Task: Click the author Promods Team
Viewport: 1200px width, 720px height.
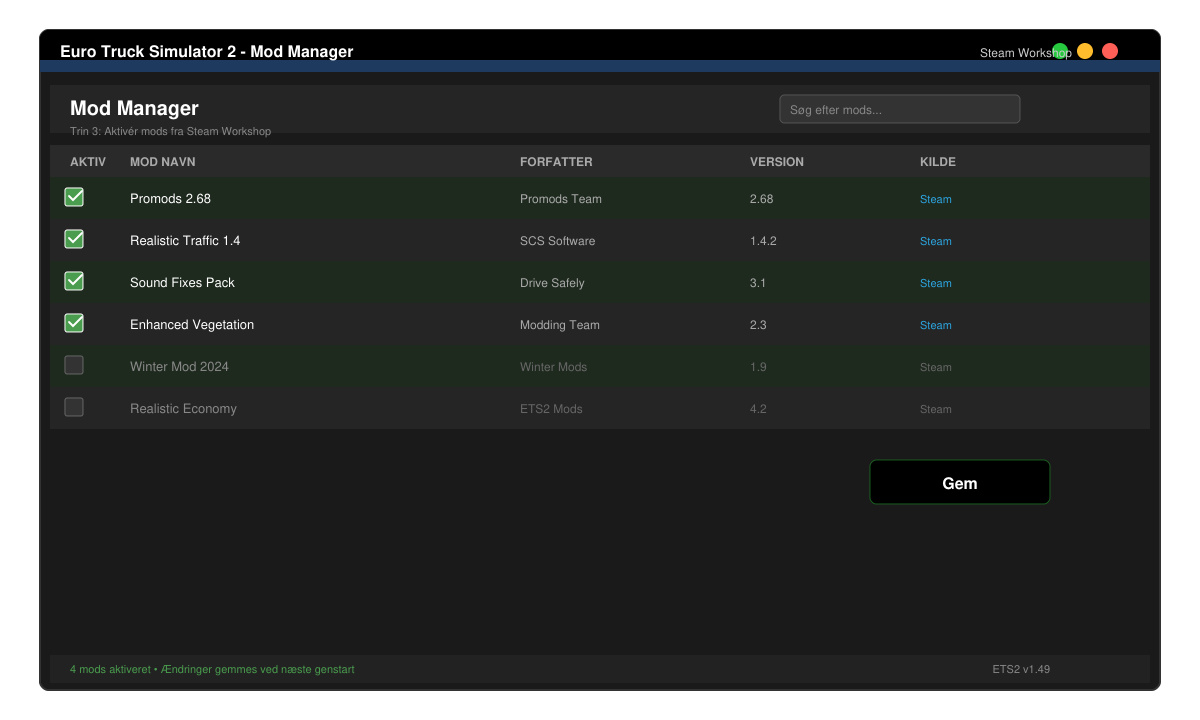Action: click(561, 199)
